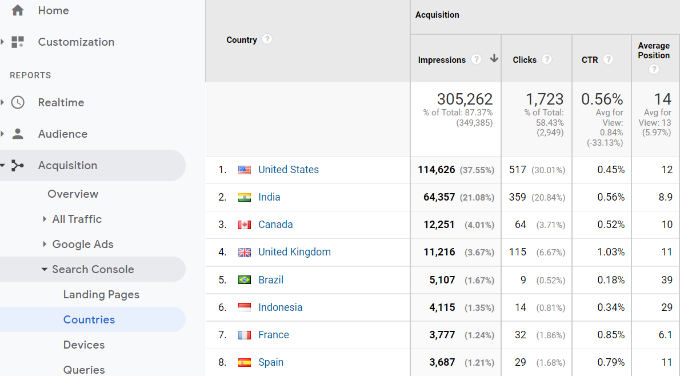Click the 305,262 total impressions value
This screenshot has height=376, width=680.
(x=464, y=99)
